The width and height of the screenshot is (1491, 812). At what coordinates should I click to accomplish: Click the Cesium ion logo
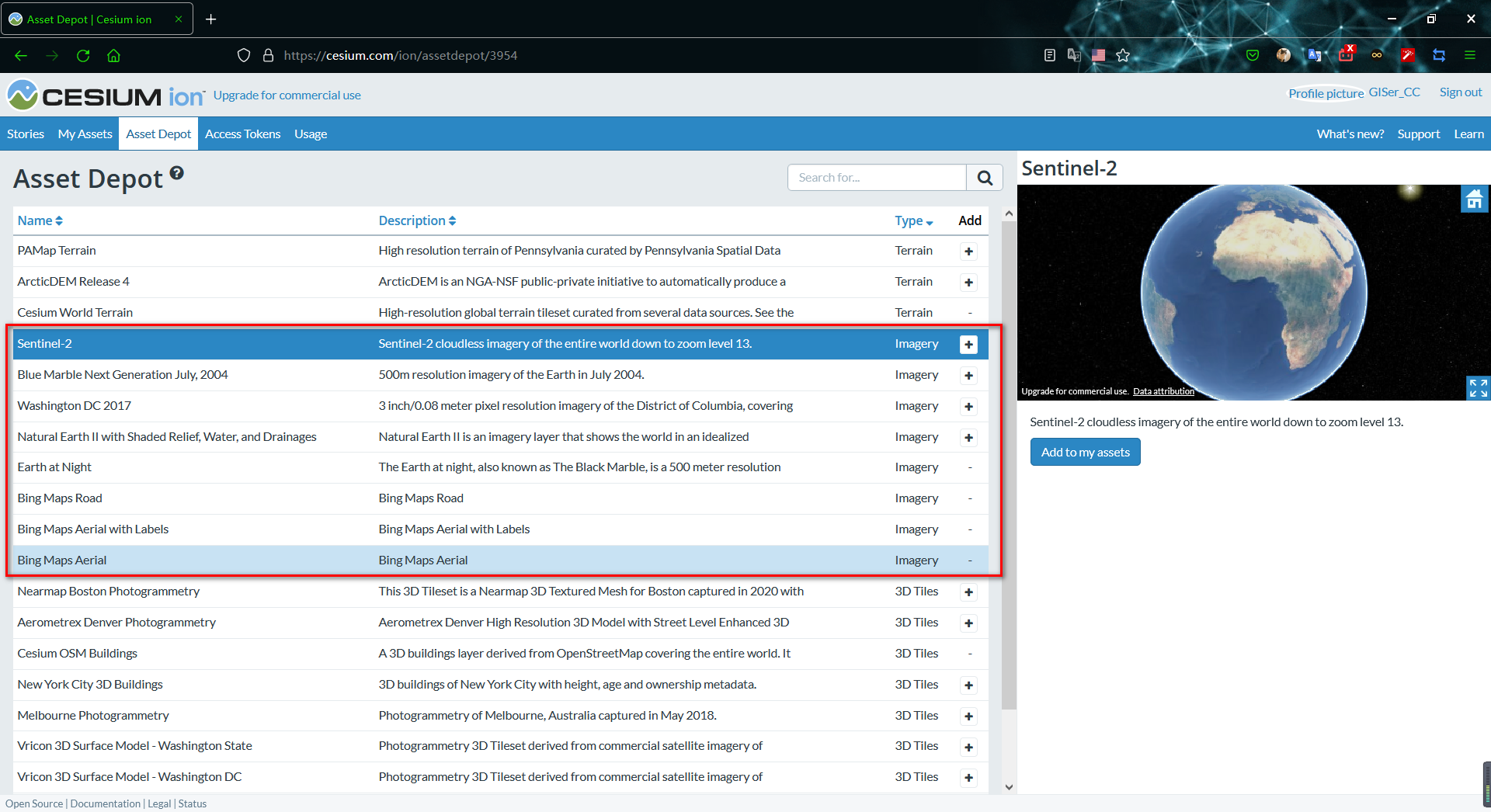[x=106, y=95]
